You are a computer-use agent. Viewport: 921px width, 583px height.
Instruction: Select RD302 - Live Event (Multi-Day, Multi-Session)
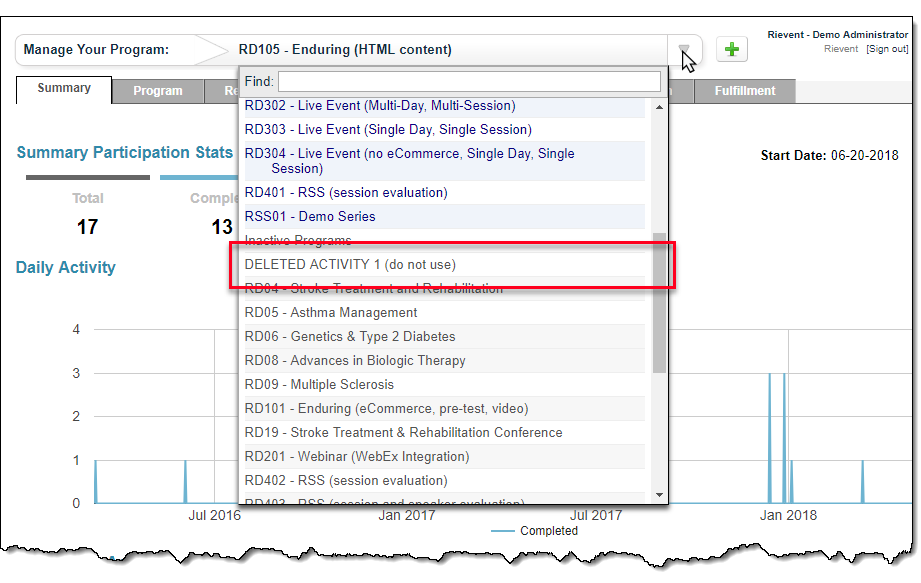(380, 106)
